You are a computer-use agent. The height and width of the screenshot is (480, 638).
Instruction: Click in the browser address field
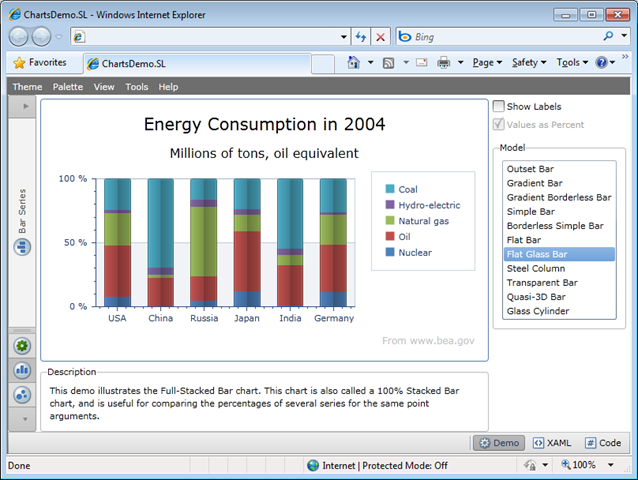[x=212, y=37]
